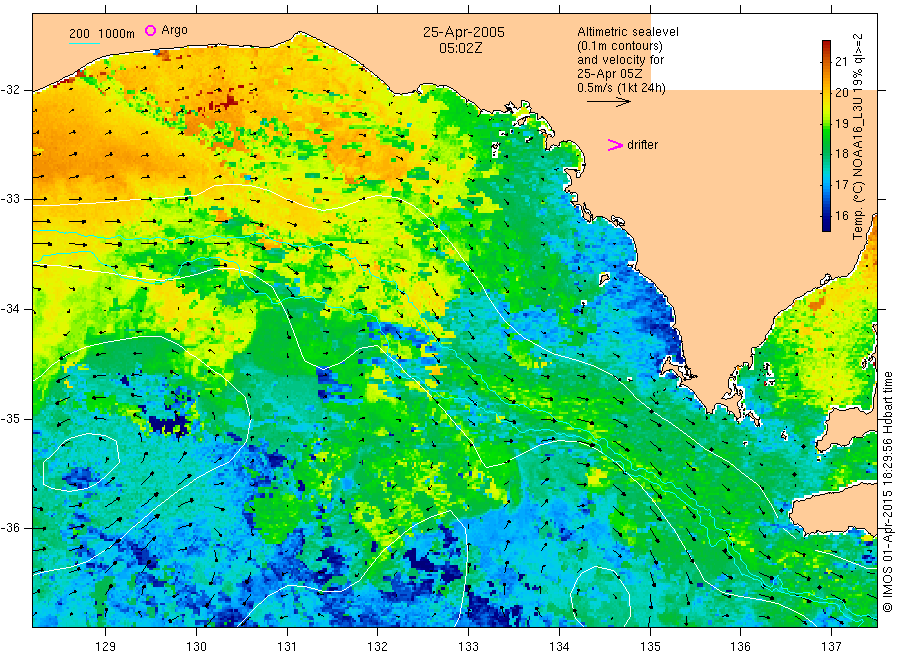Click the temperature color bar scale
The height and width of the screenshot is (660, 900).
coord(826,136)
